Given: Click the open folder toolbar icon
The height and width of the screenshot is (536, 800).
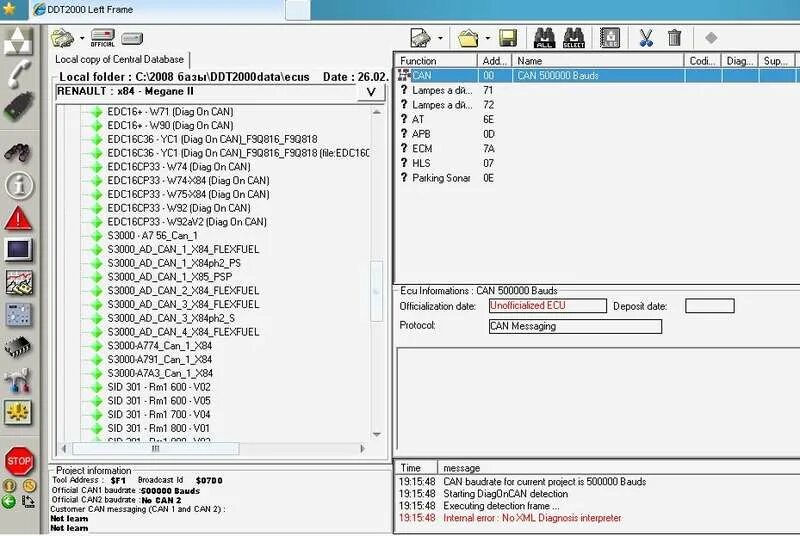Looking at the screenshot, I should tap(468, 38).
